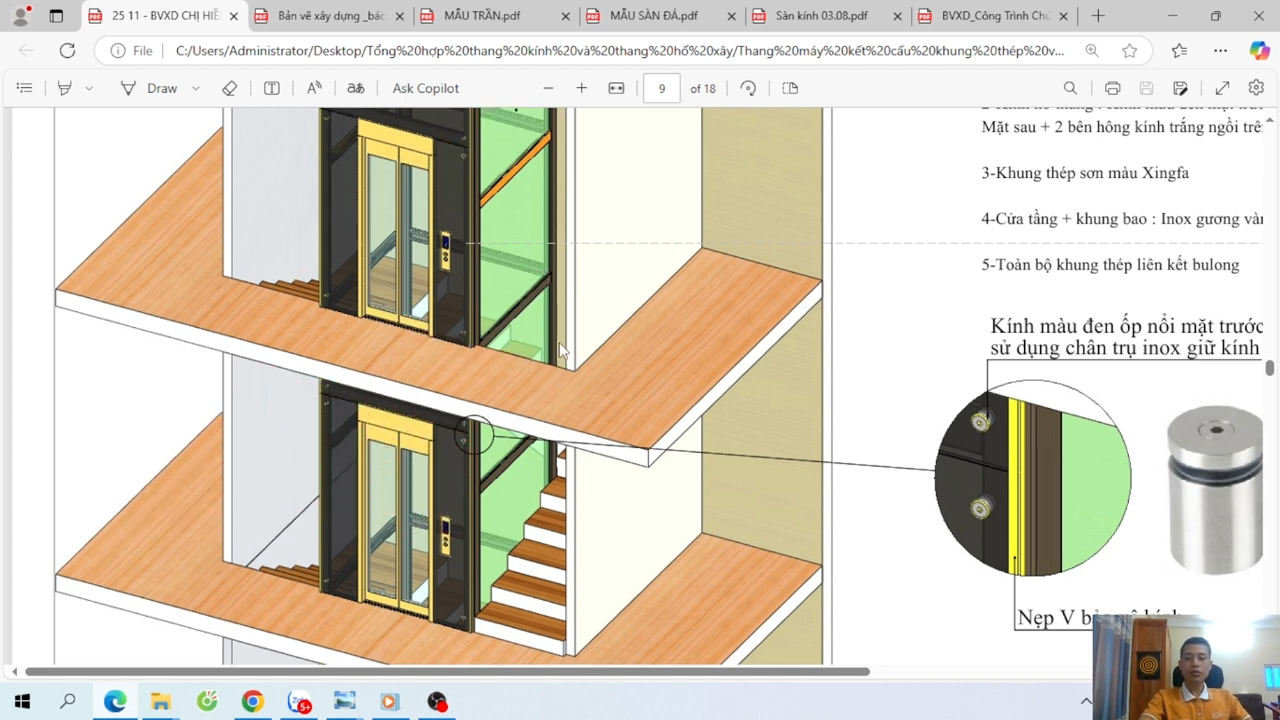This screenshot has height=720, width=1280.
Task: Switch to the Sàn kính 03.08.pdf tab
Action: (821, 16)
